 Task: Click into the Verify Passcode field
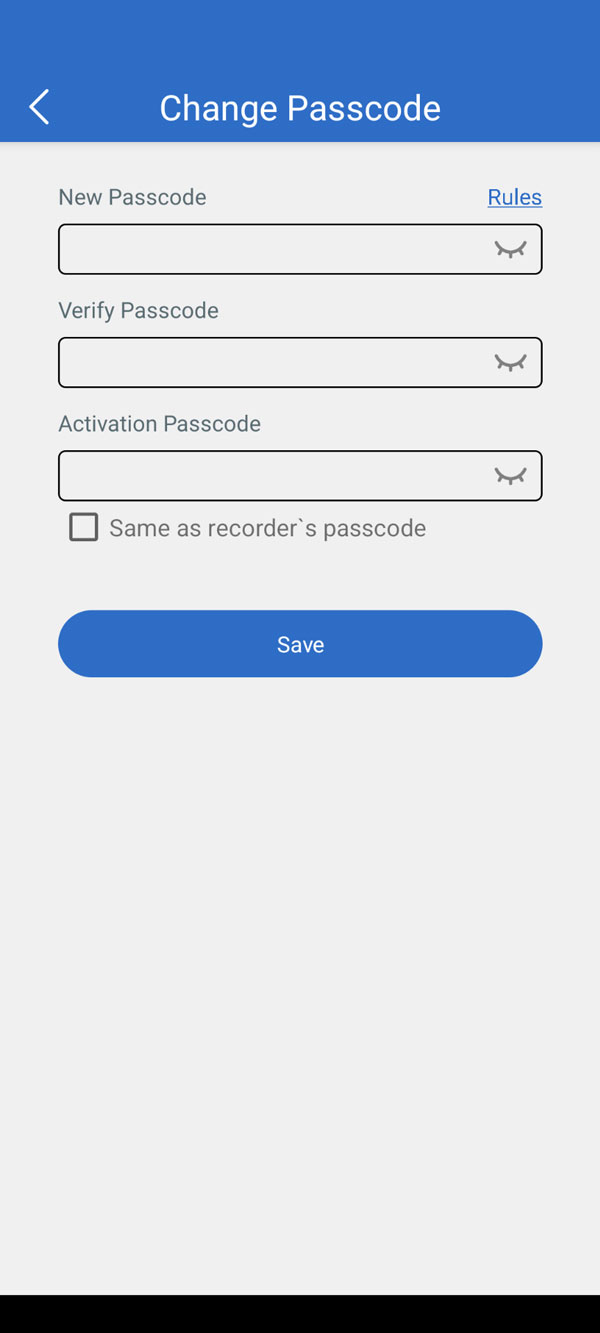click(x=270, y=362)
